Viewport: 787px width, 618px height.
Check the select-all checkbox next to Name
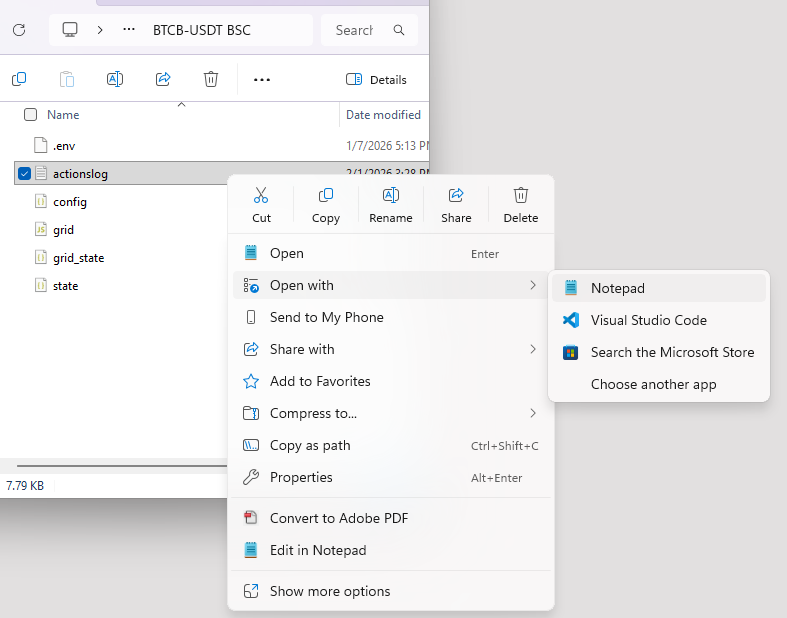click(x=31, y=115)
